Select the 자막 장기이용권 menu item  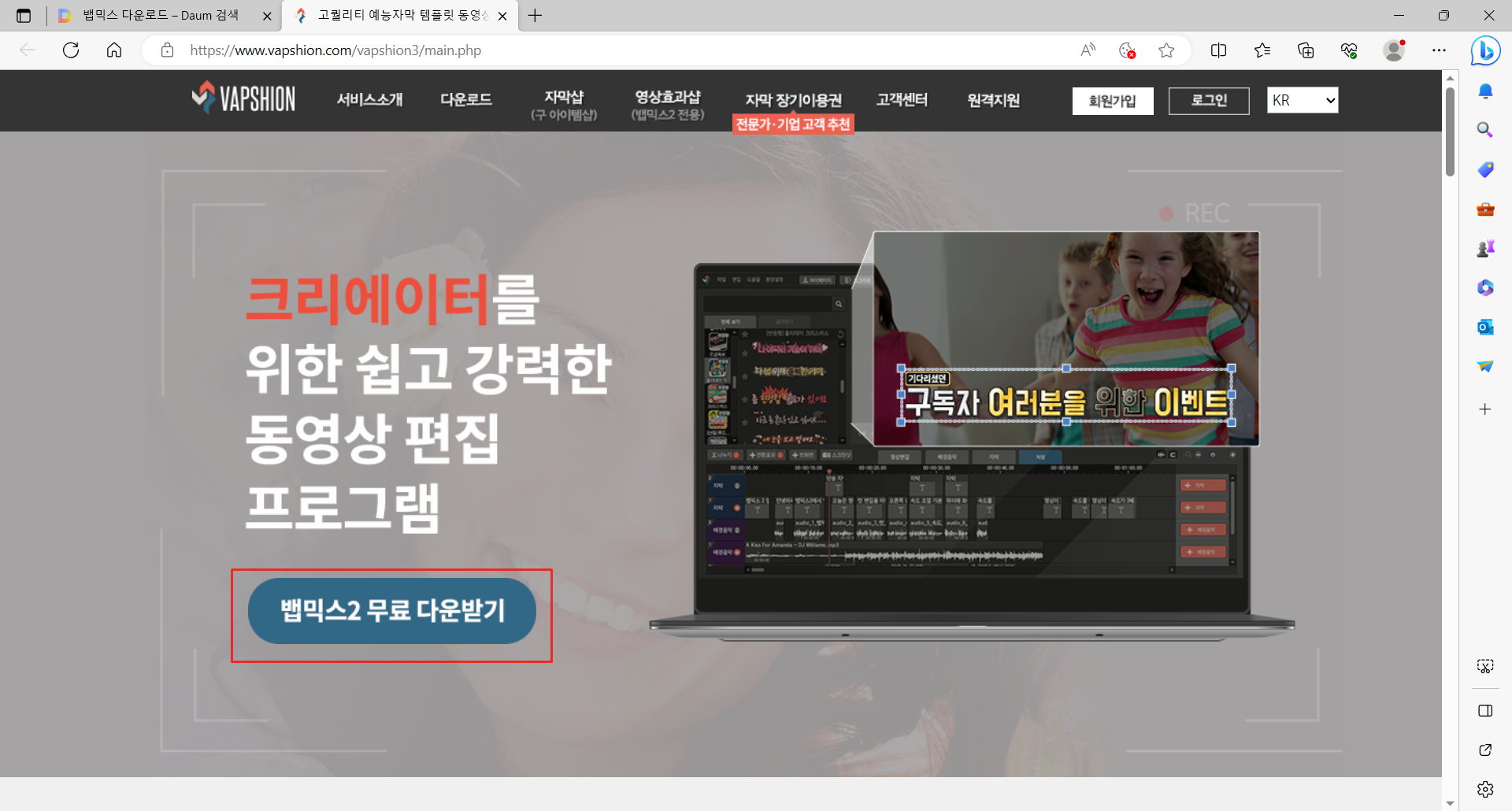793,100
